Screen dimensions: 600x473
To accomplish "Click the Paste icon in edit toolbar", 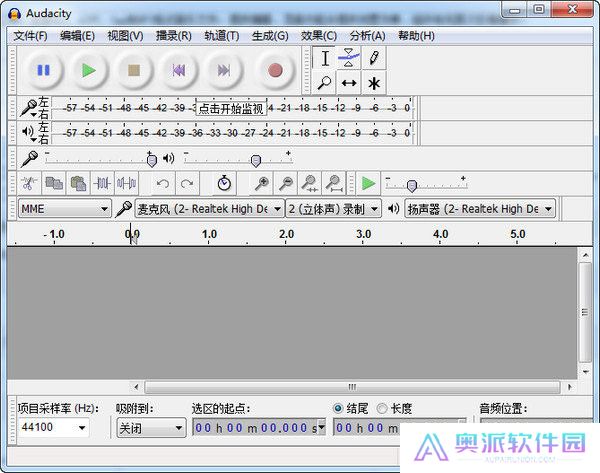I will pos(78,183).
